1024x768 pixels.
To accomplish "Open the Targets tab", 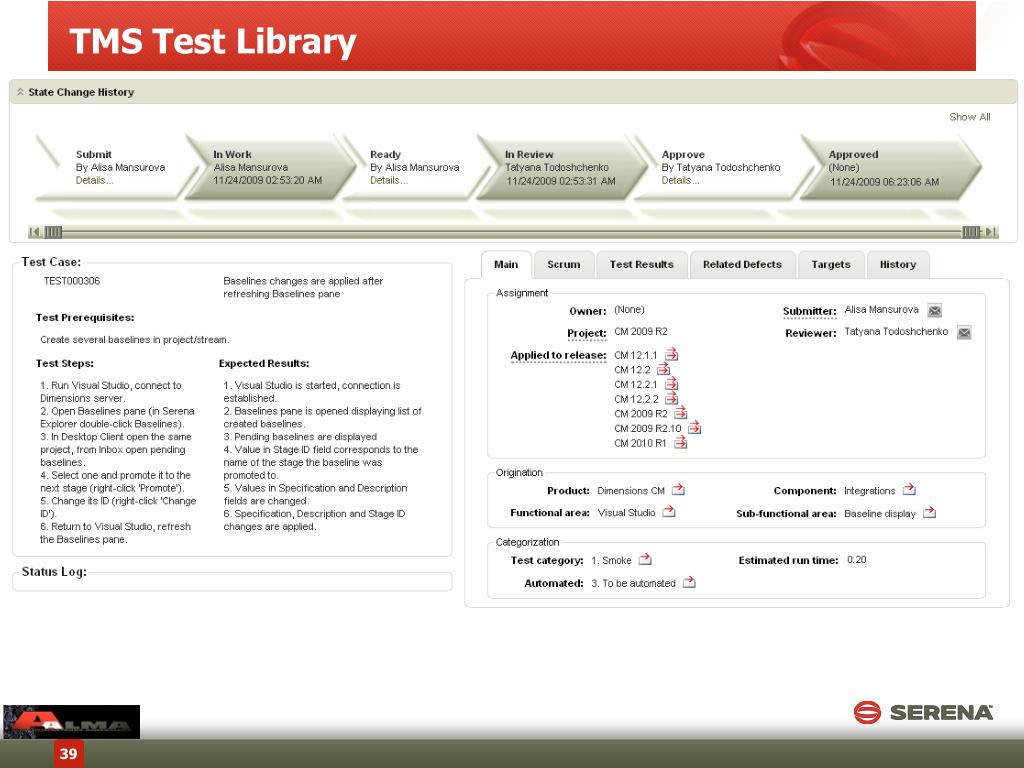I will point(831,264).
